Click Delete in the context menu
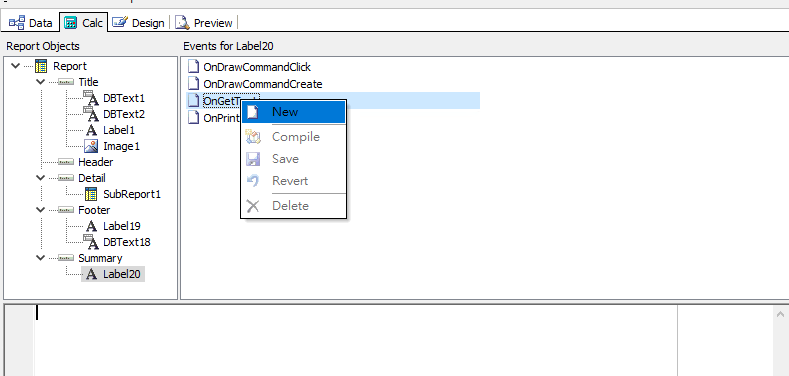Image resolution: width=789 pixels, height=376 pixels. click(293, 205)
